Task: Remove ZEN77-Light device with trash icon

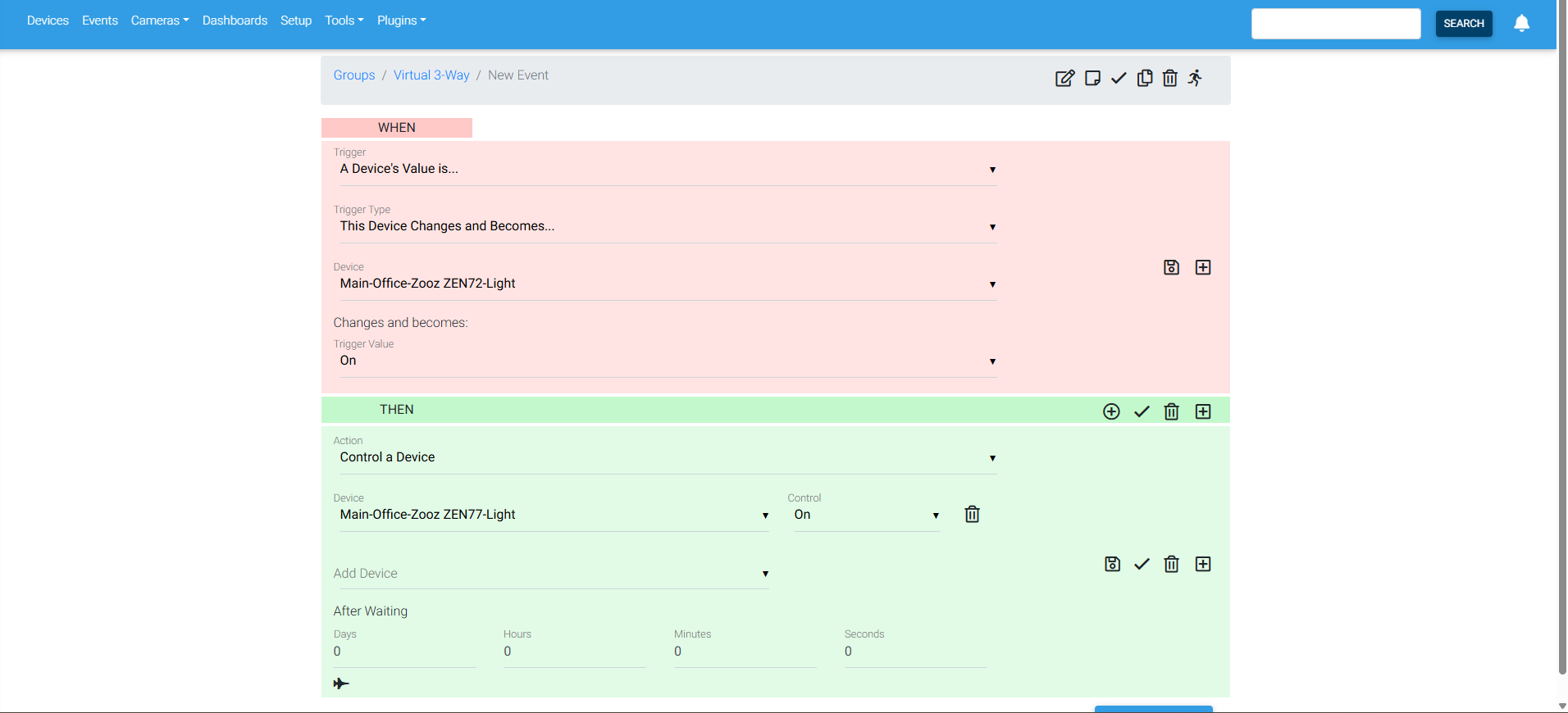Action: [973, 514]
